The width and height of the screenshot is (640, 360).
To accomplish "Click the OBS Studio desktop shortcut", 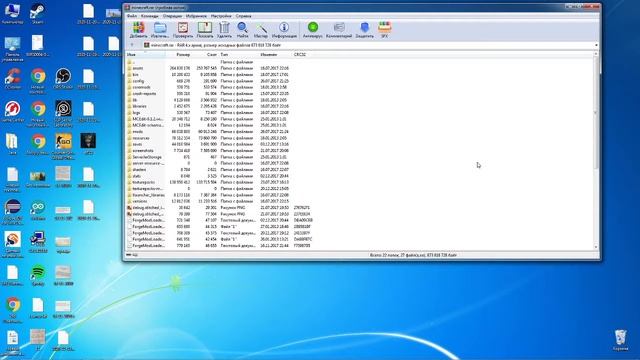I will coord(63,78).
